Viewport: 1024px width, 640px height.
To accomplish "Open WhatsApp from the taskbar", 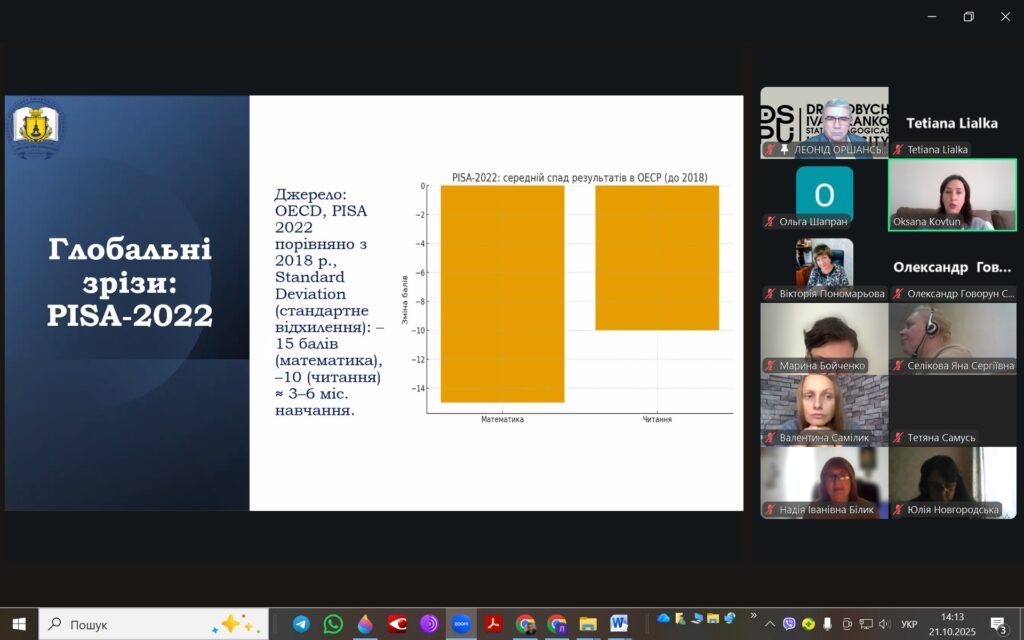I will [x=333, y=624].
